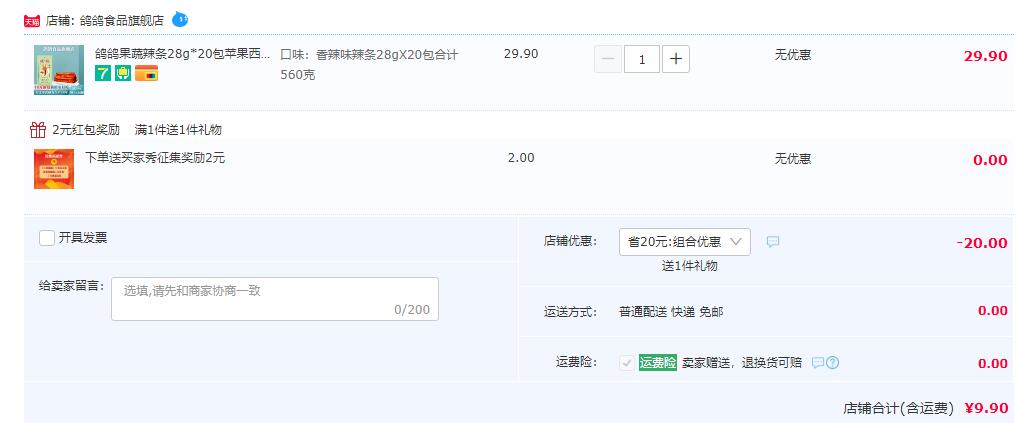
Task: Click the 普通配送 快递 免邮 shipping text
Action: [x=671, y=312]
